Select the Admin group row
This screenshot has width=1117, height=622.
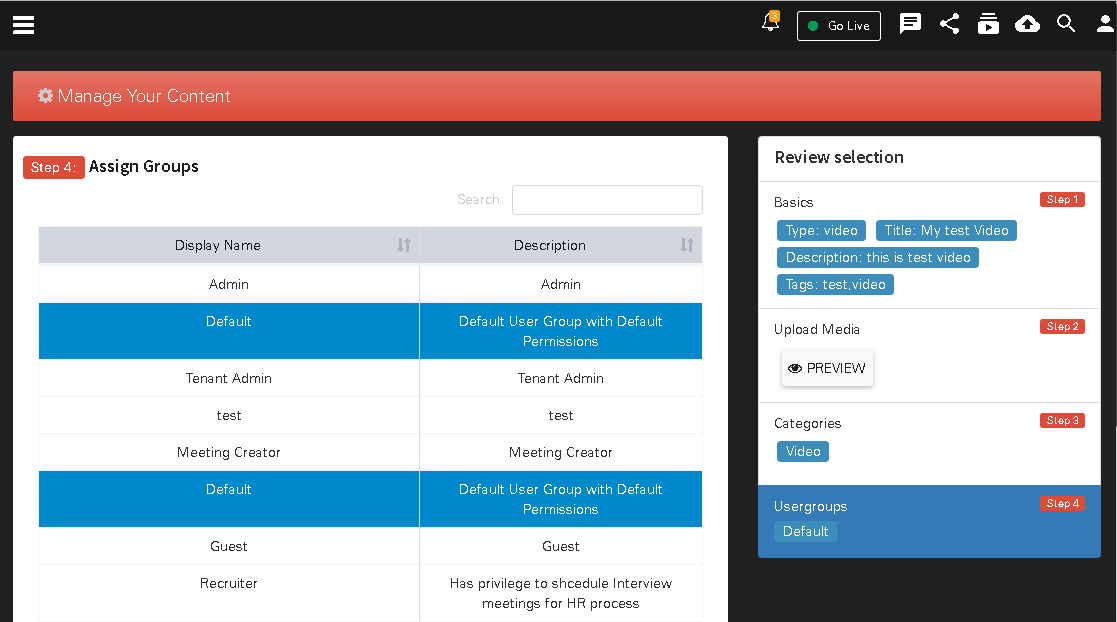(370, 284)
